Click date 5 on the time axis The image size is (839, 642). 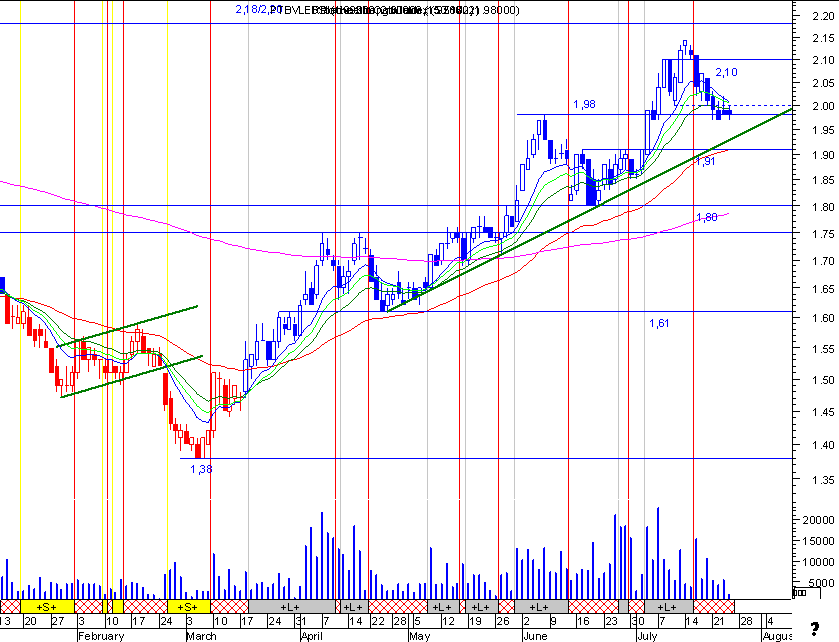(417, 621)
